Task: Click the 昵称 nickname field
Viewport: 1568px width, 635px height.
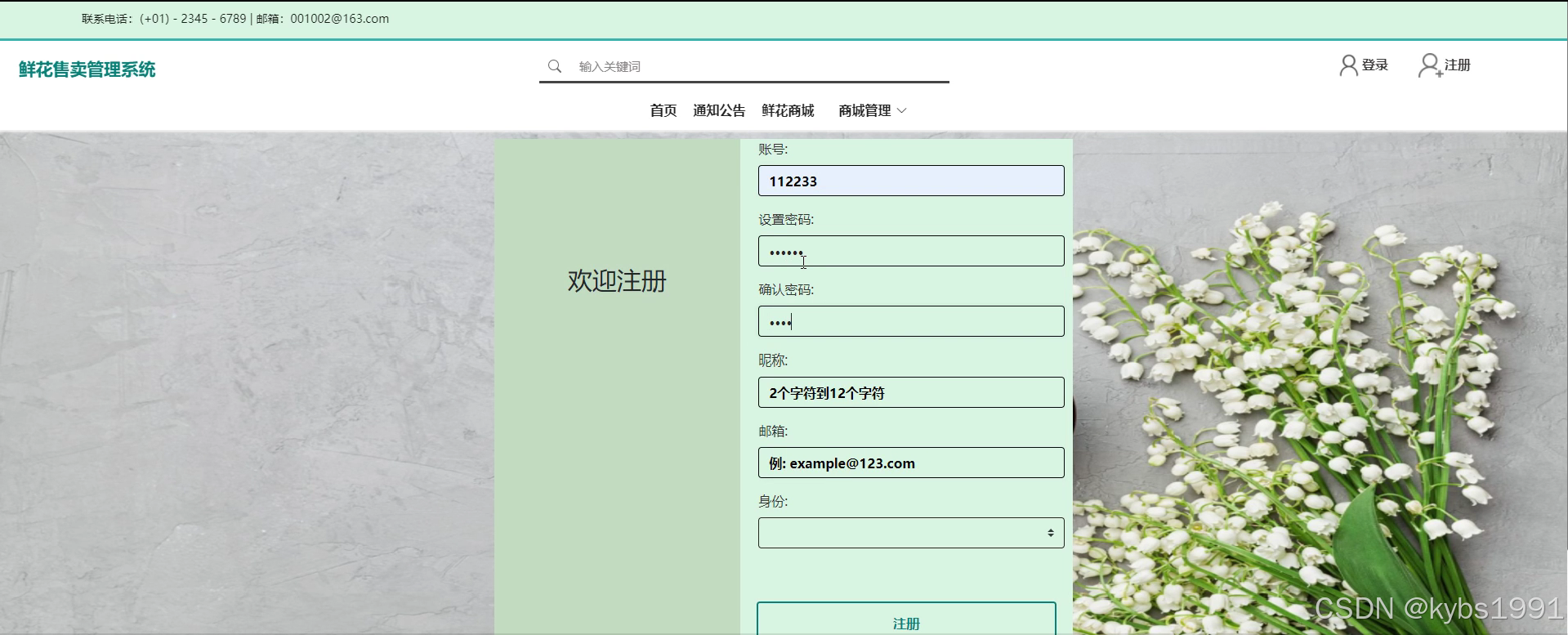Action: click(x=911, y=392)
